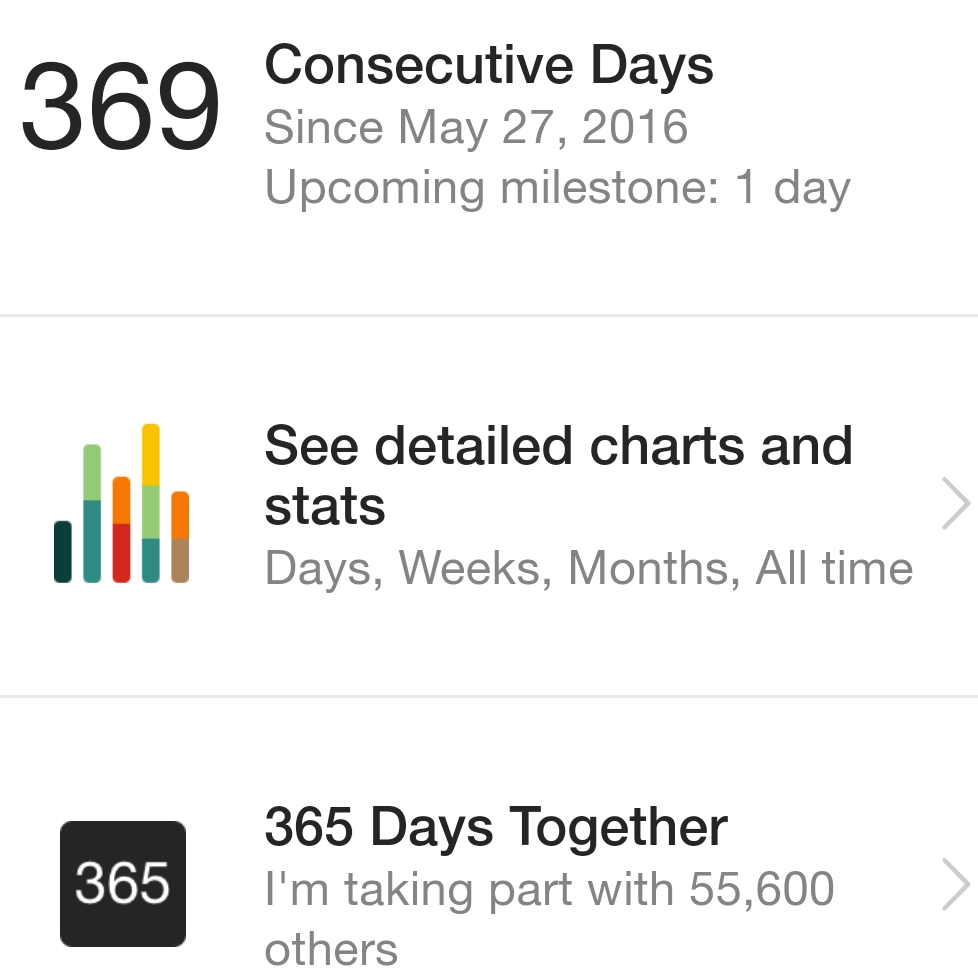Expand charts and stats via chevron

(956, 503)
